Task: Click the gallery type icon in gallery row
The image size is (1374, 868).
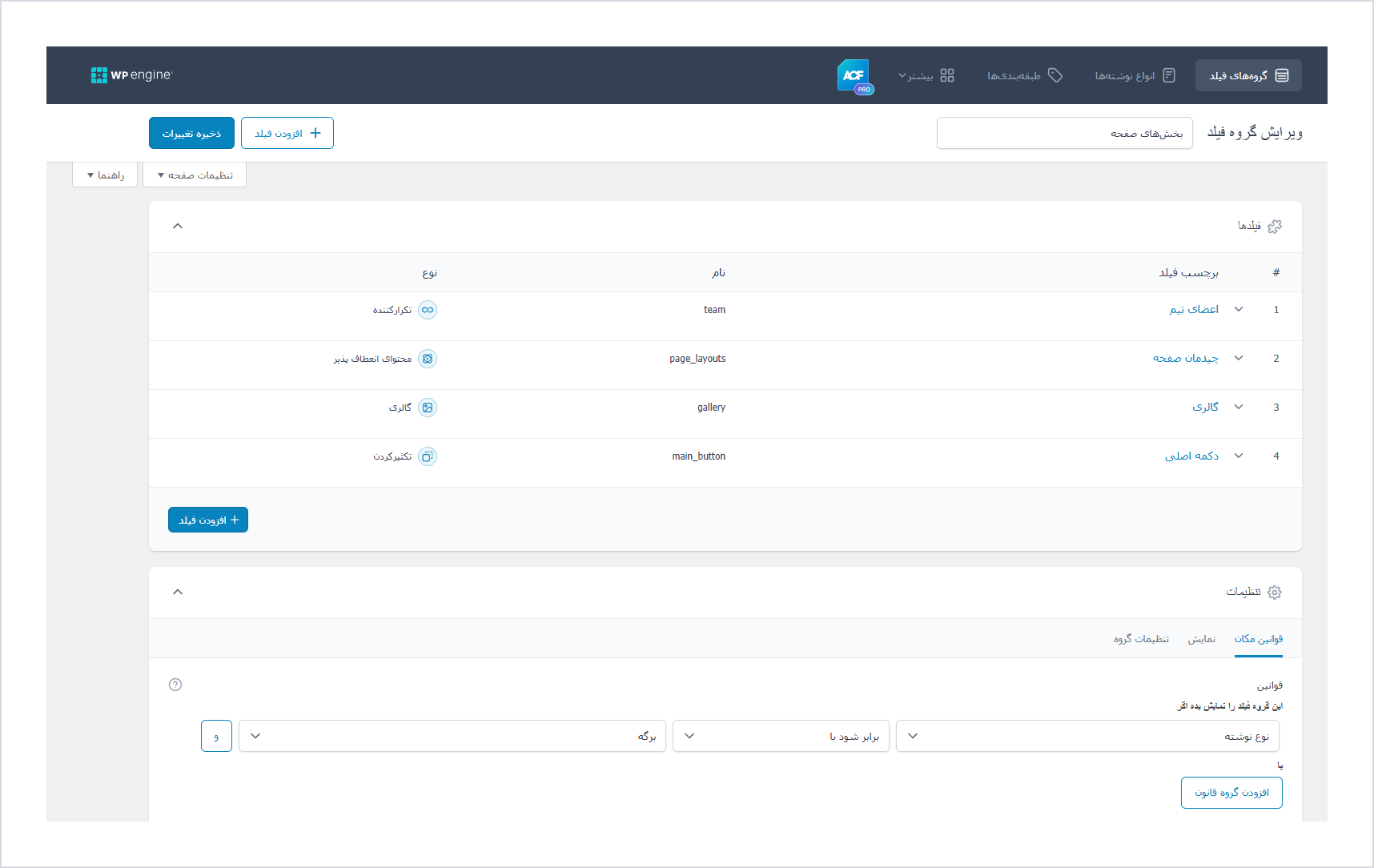Action: tap(428, 408)
